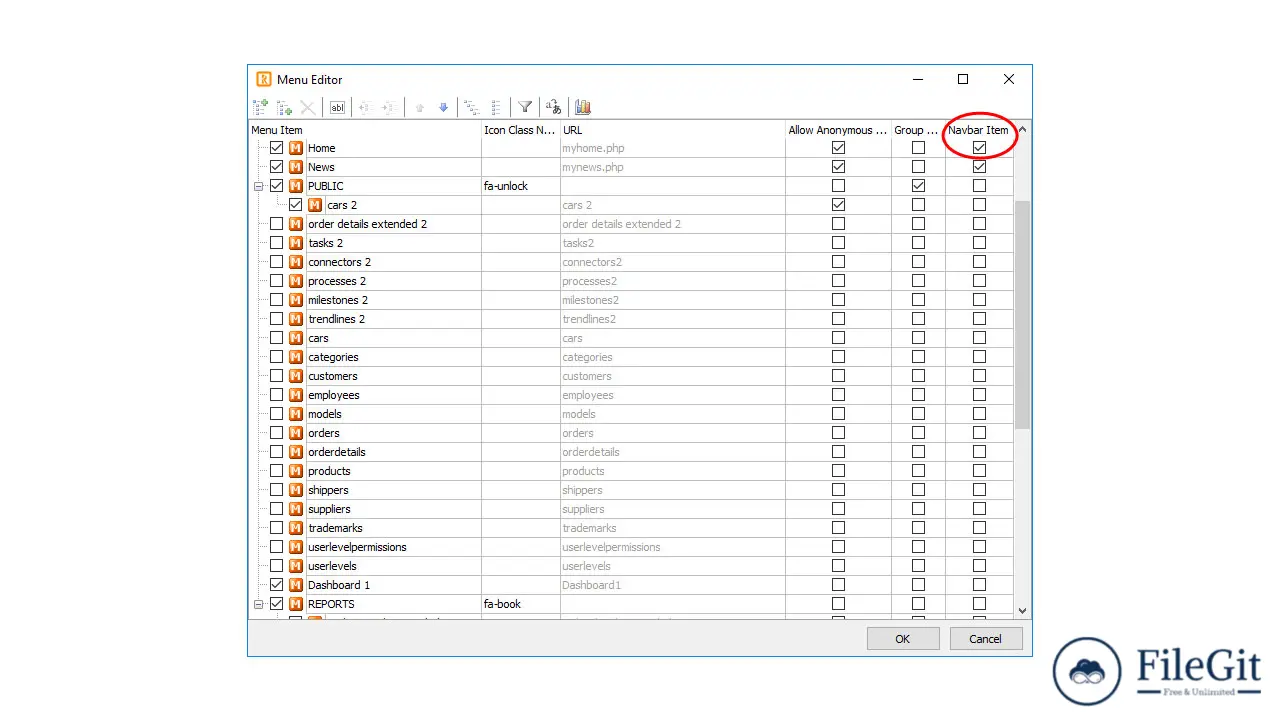Click the Add menu item toolbar icon
Viewport: 1280px width, 720px height.
click(x=261, y=107)
